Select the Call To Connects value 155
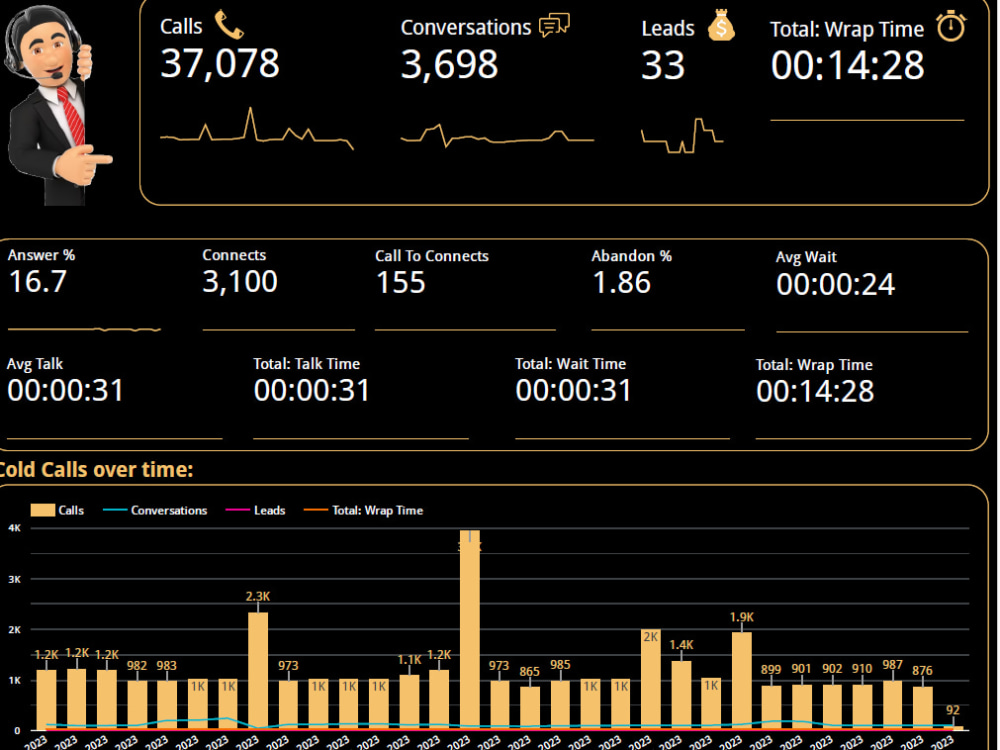This screenshot has width=1000, height=750. pos(401,283)
